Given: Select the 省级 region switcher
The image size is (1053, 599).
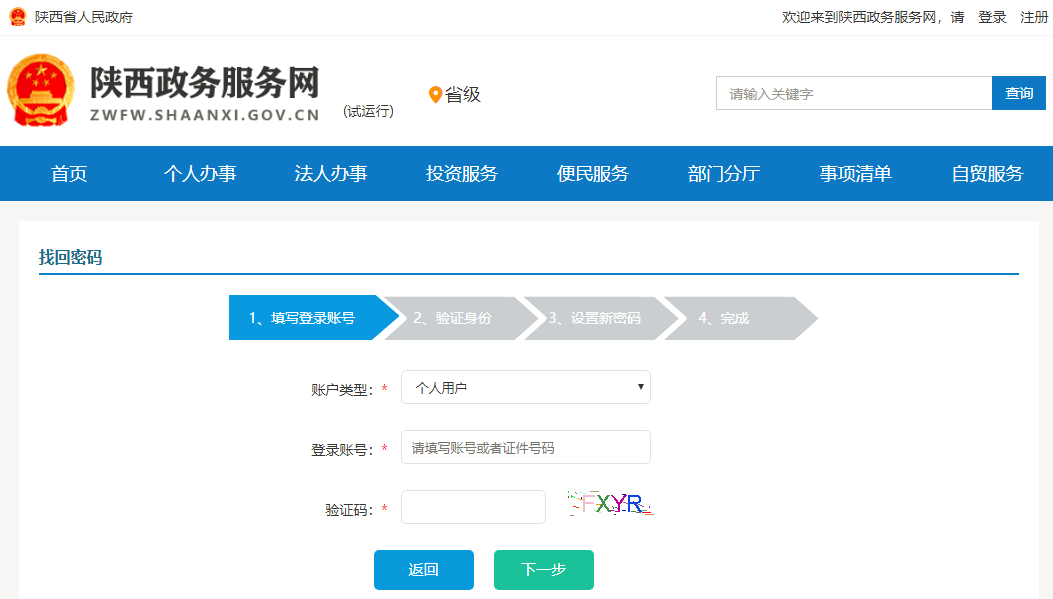Looking at the screenshot, I should 463,95.
